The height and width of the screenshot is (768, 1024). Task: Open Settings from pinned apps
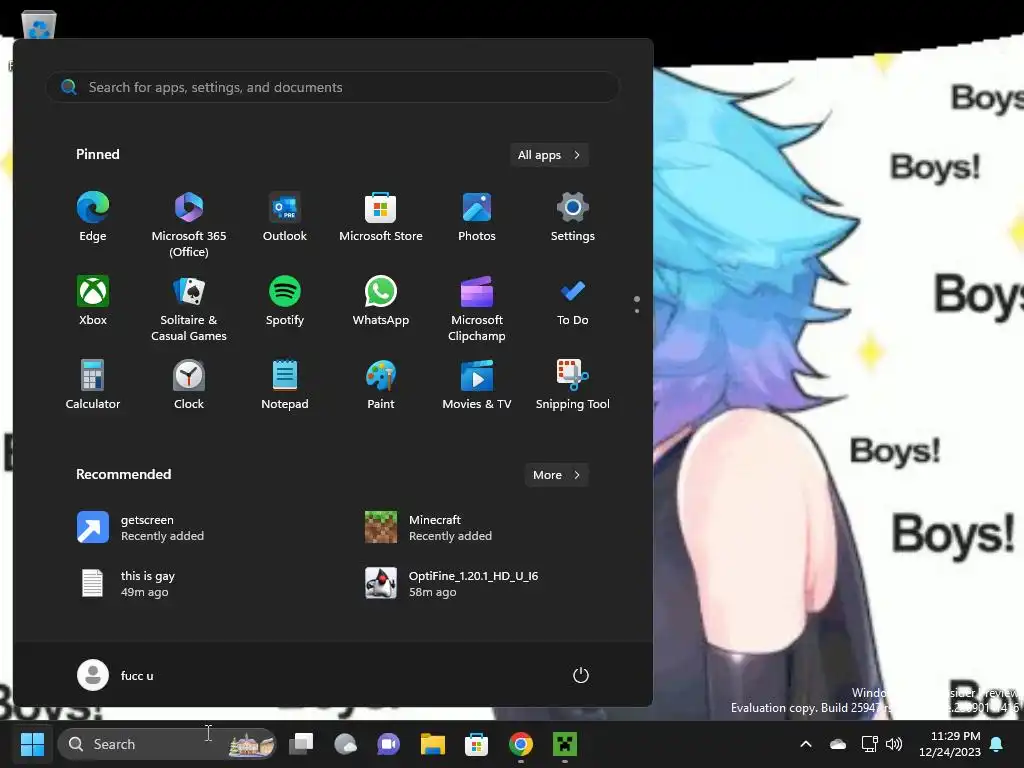coord(573,217)
